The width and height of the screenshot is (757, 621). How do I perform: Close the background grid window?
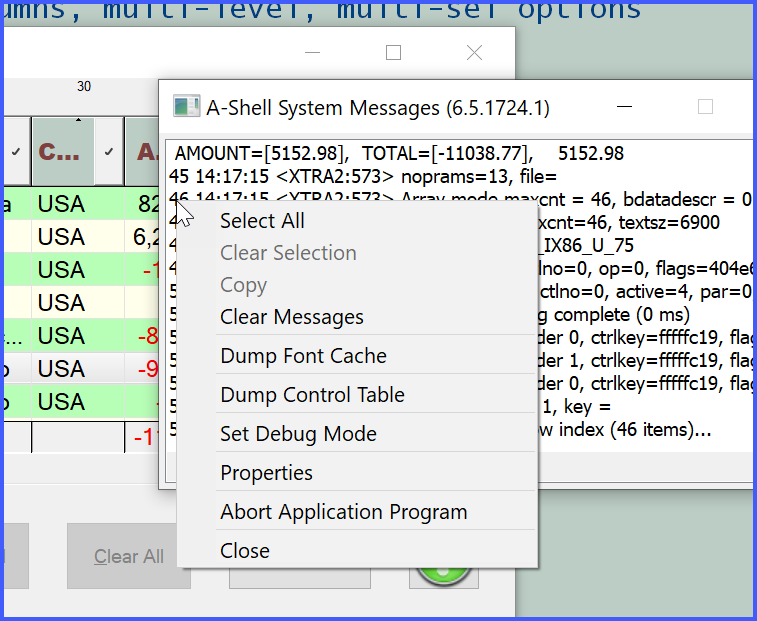pyautogui.click(x=474, y=53)
